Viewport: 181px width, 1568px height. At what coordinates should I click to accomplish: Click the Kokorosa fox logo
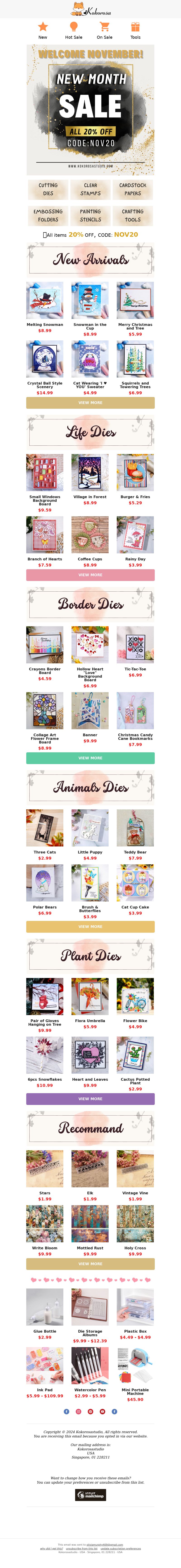click(90, 9)
